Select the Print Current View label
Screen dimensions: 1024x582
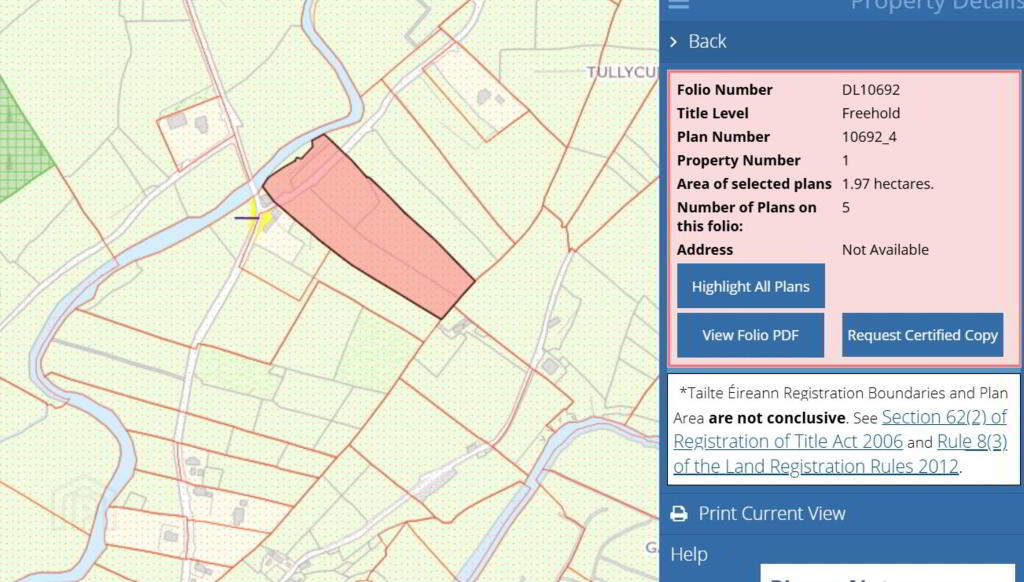(x=771, y=514)
